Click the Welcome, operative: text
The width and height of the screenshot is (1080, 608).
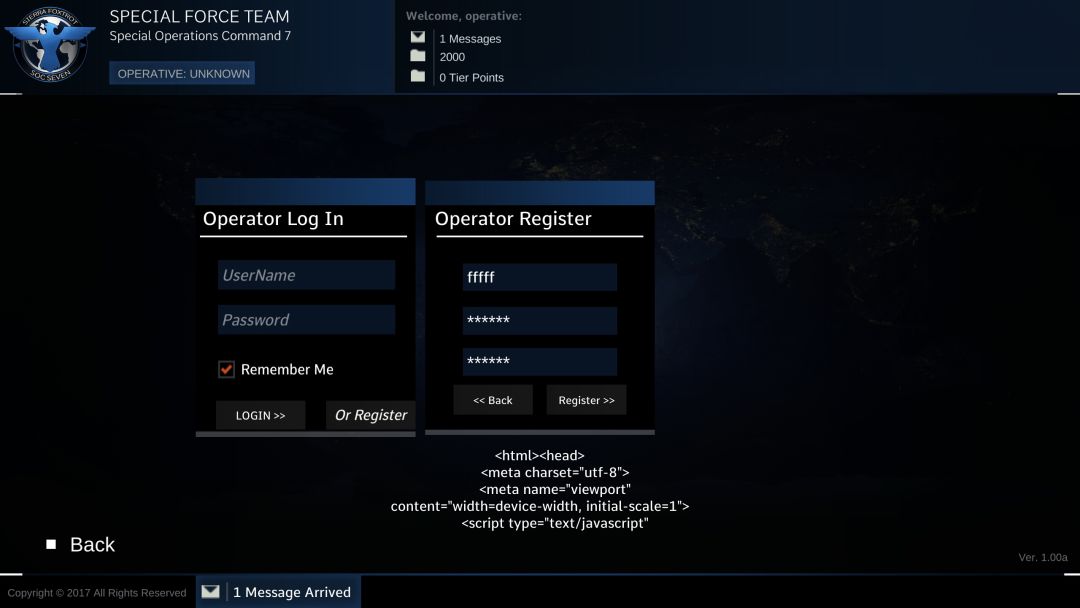pyautogui.click(x=464, y=16)
